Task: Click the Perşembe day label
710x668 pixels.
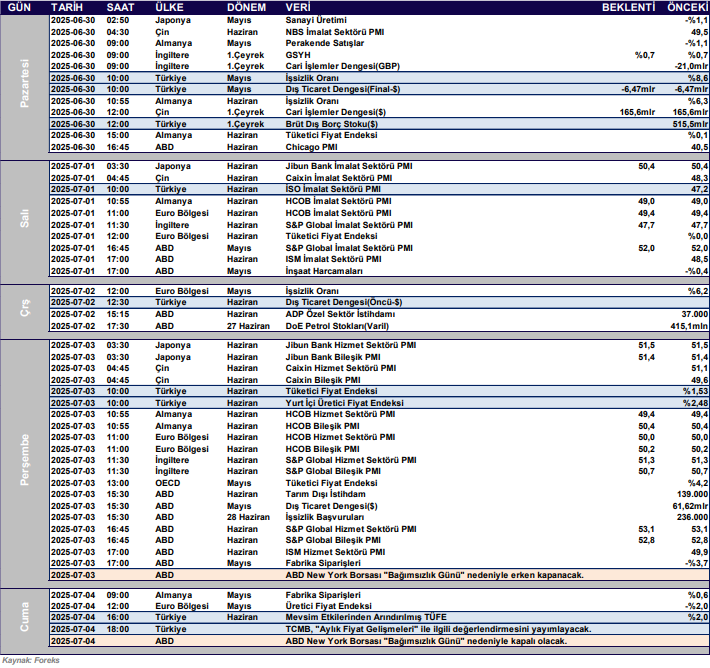Action: tap(22, 459)
